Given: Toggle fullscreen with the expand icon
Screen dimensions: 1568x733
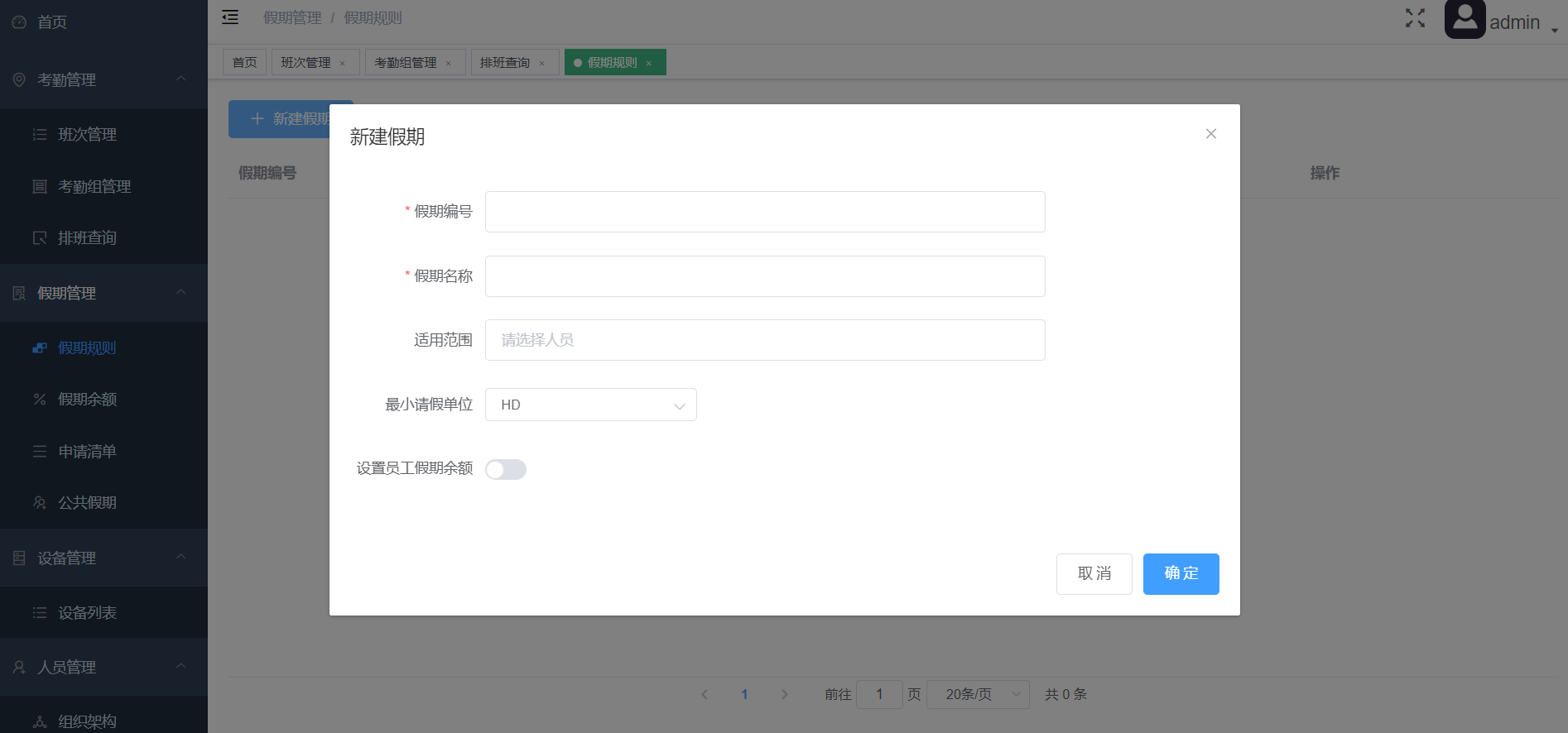Looking at the screenshot, I should 1415,18.
